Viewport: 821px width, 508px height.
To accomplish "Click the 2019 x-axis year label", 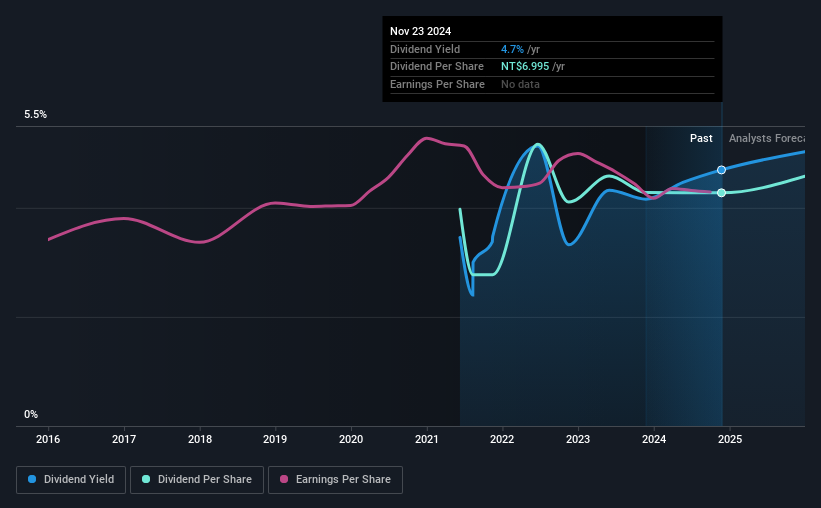I will [x=275, y=439].
